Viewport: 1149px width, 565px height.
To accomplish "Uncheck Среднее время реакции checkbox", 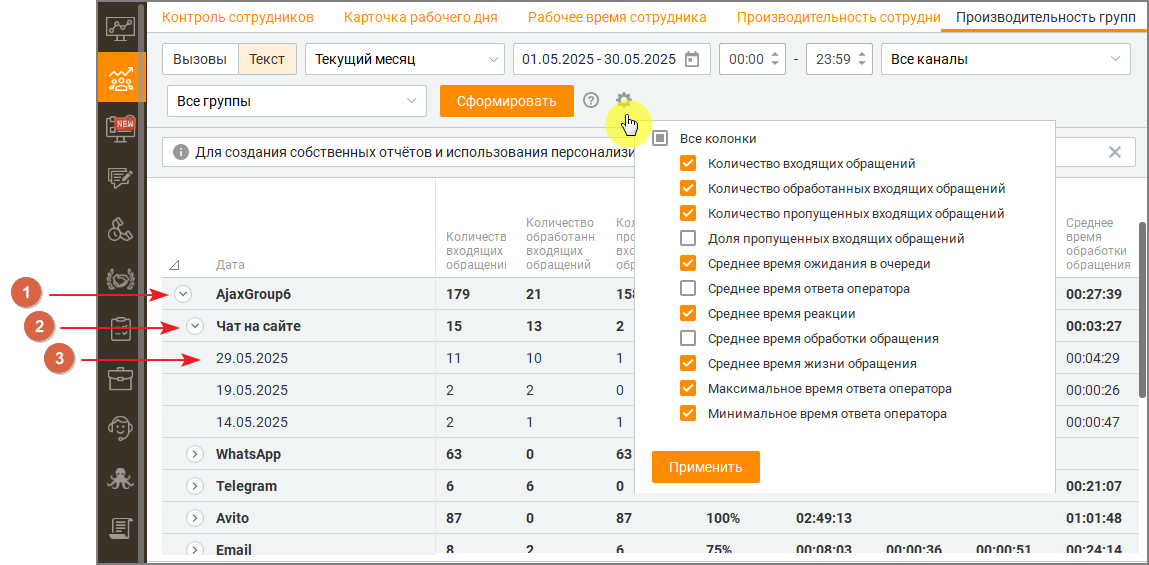I will click(x=687, y=314).
